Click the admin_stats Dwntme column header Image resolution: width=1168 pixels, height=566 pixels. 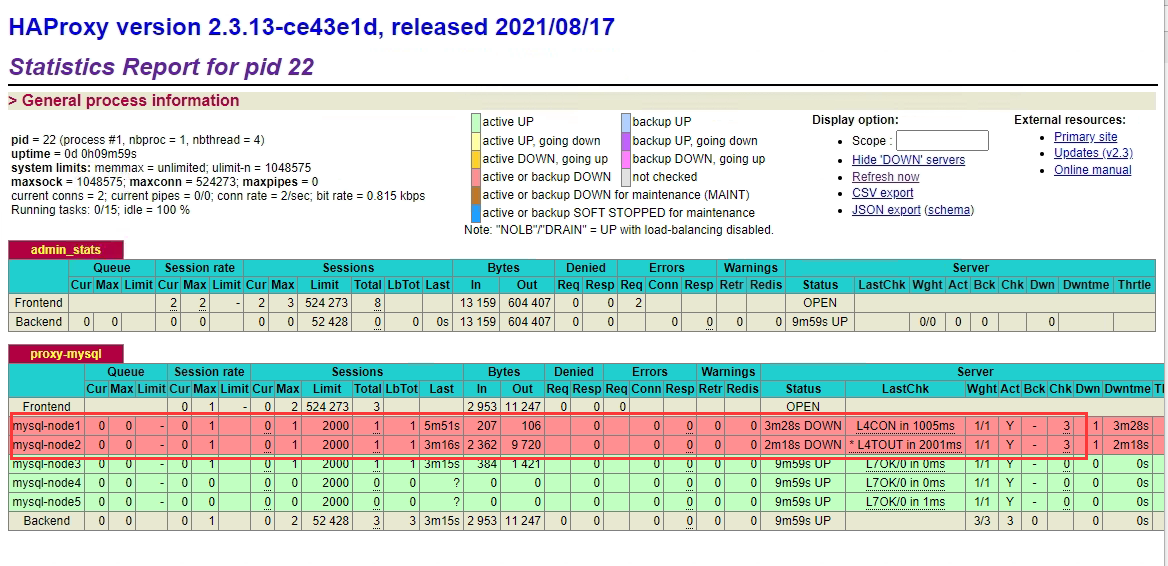coord(1086,284)
